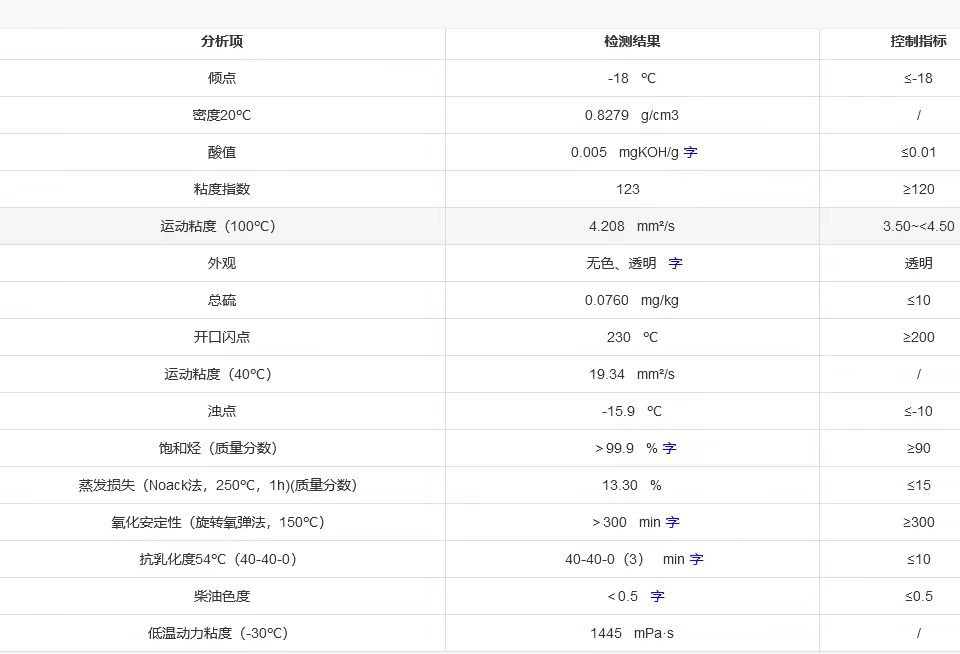Select the 密度20℃ row
The height and width of the screenshot is (654, 960).
tap(222, 115)
